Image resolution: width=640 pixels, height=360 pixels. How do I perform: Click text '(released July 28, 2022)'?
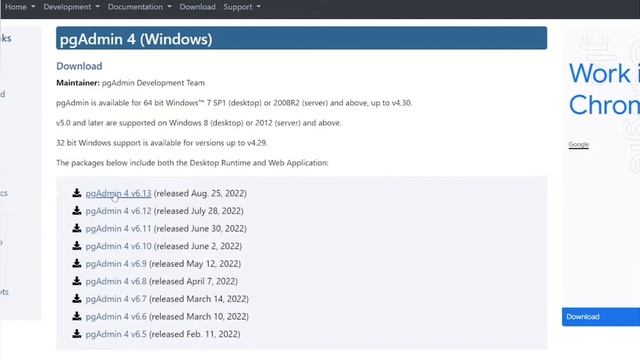coord(199,211)
